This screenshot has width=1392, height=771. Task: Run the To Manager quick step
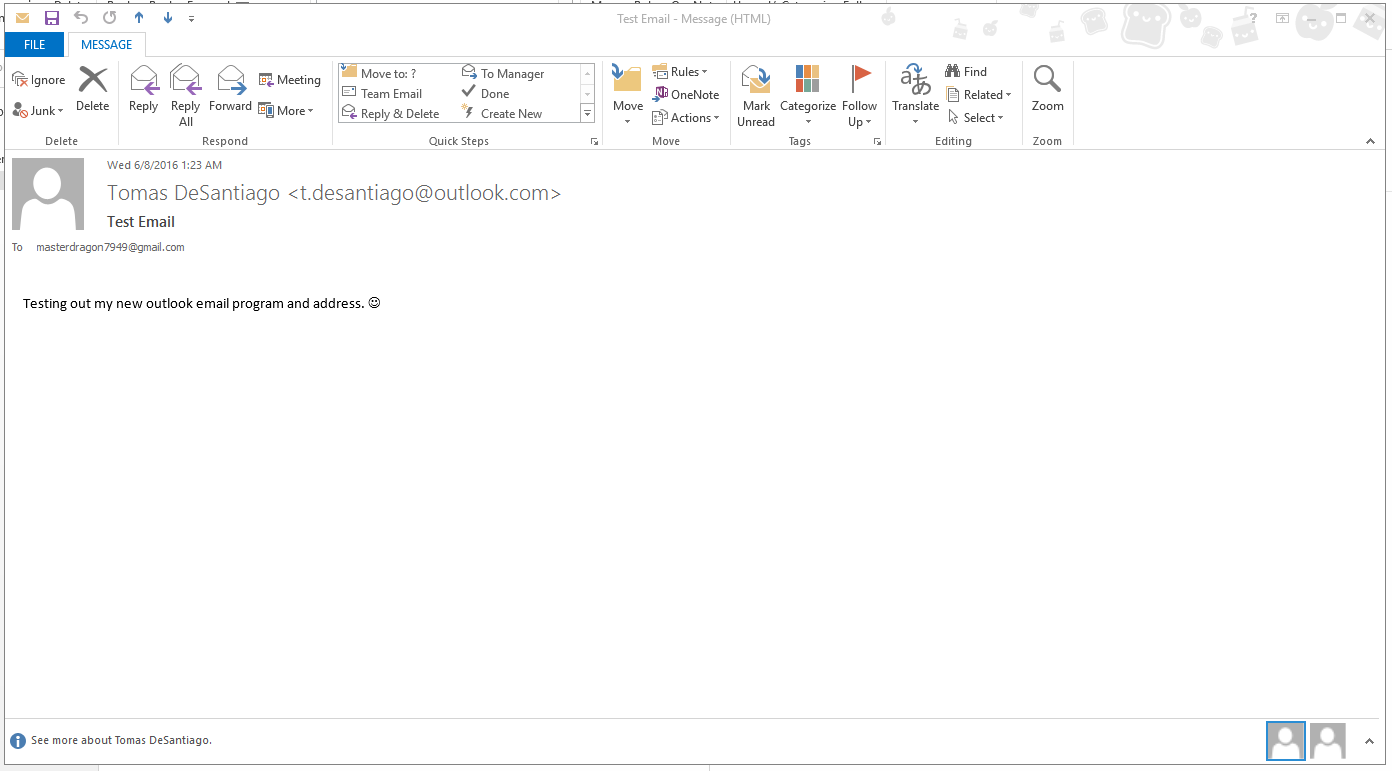coord(504,73)
